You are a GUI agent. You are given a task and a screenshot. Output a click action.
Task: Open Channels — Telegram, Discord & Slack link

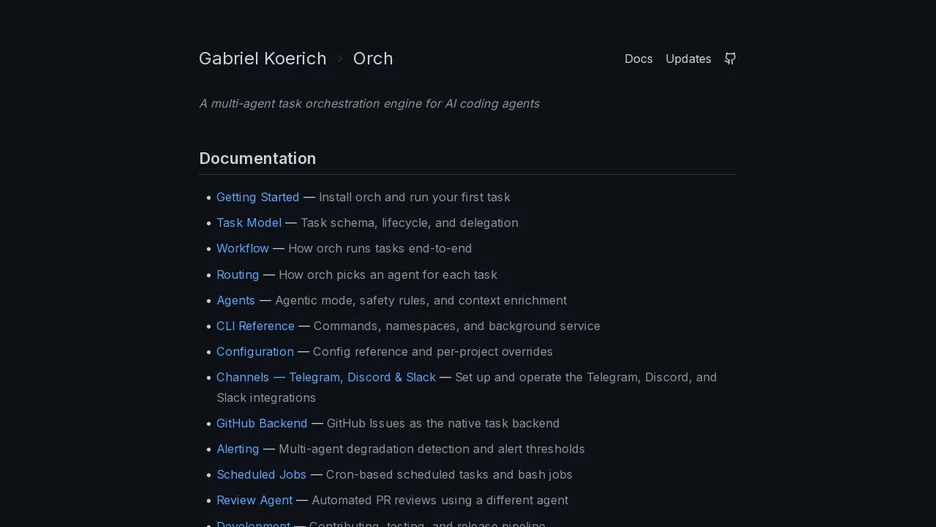tap(326, 377)
